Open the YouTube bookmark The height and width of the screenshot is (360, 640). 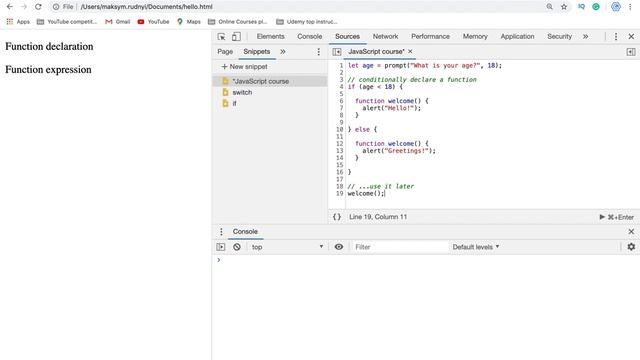click(153, 22)
